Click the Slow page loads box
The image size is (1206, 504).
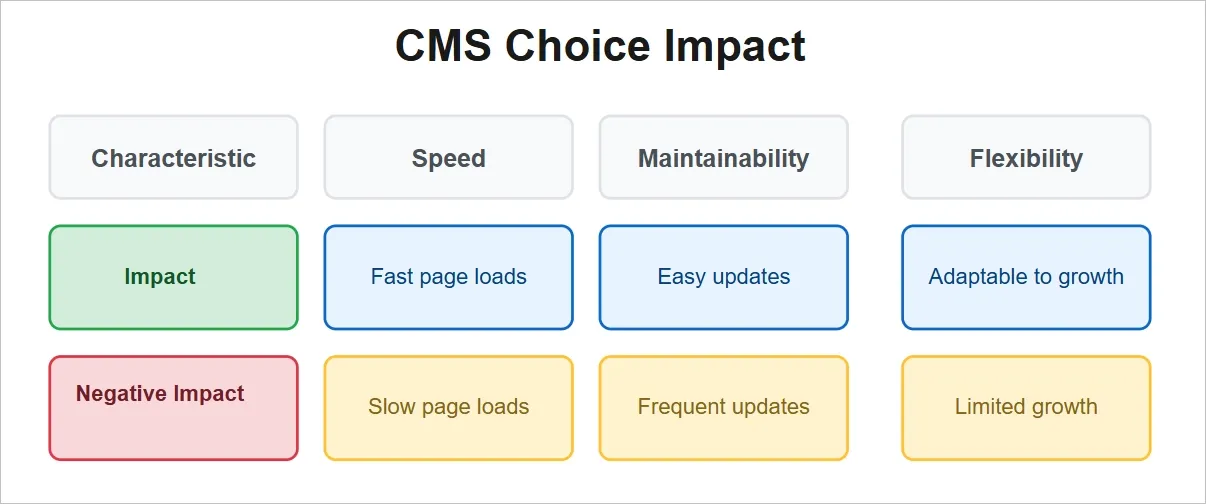(x=448, y=407)
